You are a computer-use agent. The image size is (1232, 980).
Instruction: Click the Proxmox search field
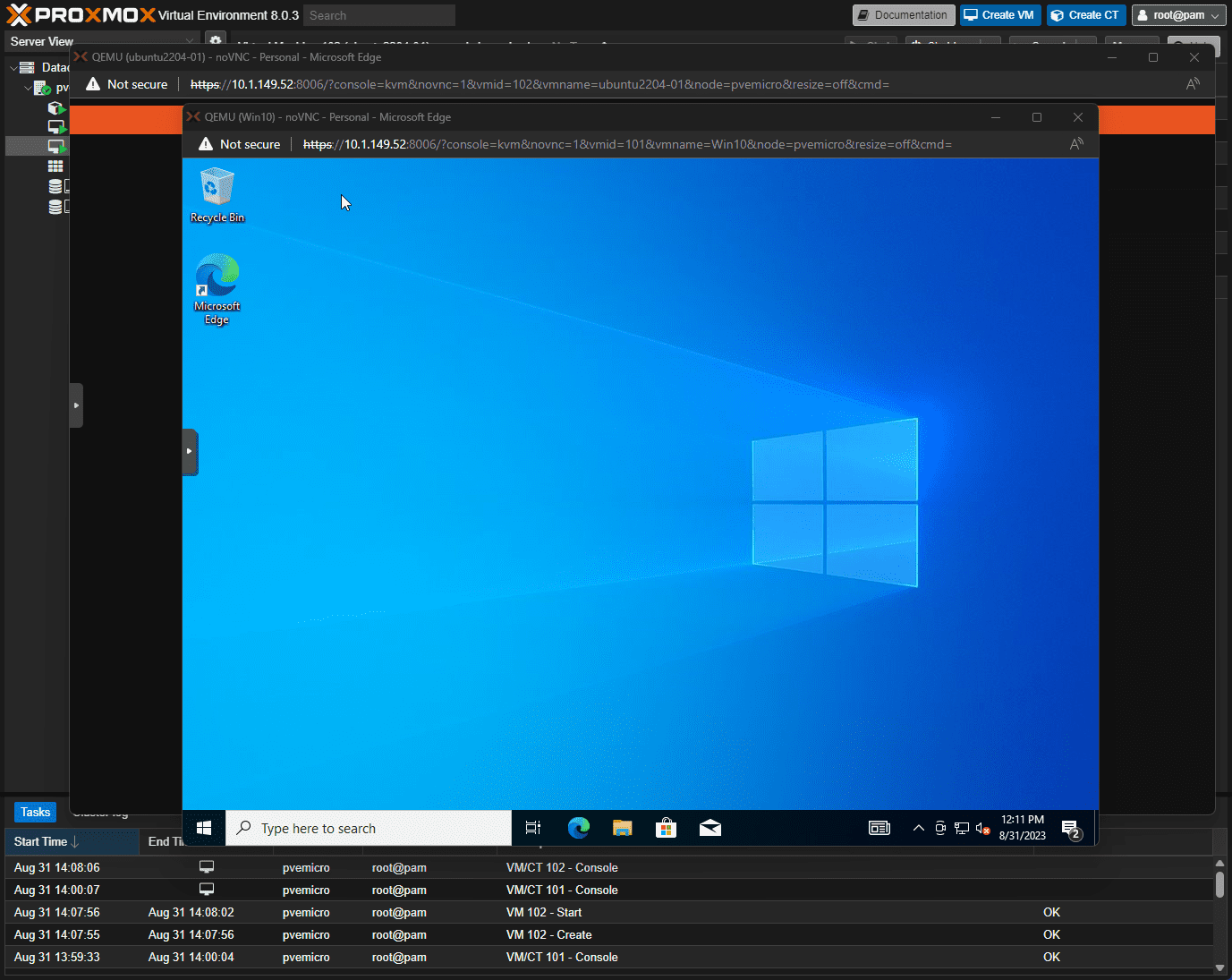pos(378,15)
